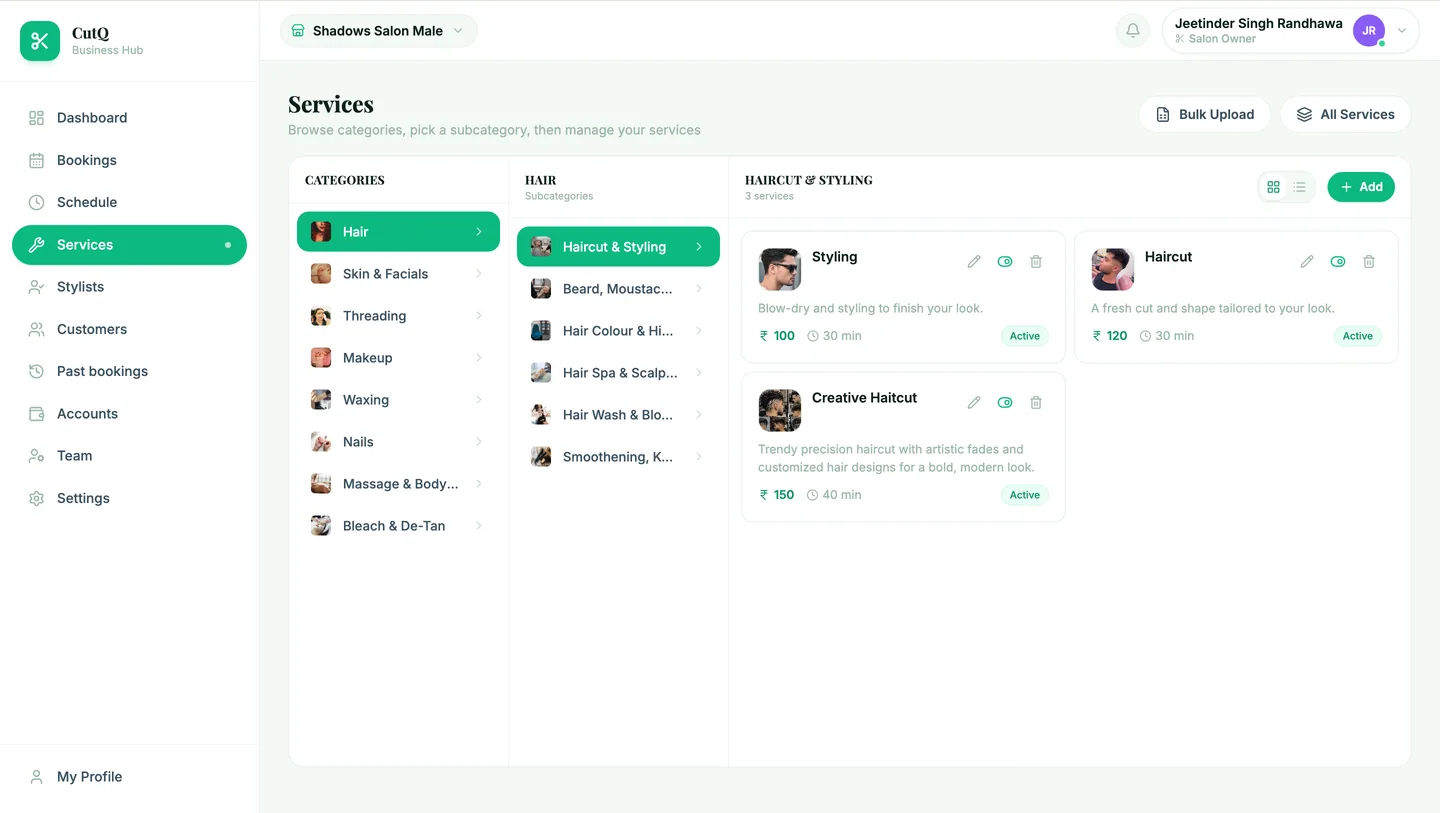1440x813 pixels.
Task: Toggle visibility eye of Styling service
Action: coord(1005,262)
